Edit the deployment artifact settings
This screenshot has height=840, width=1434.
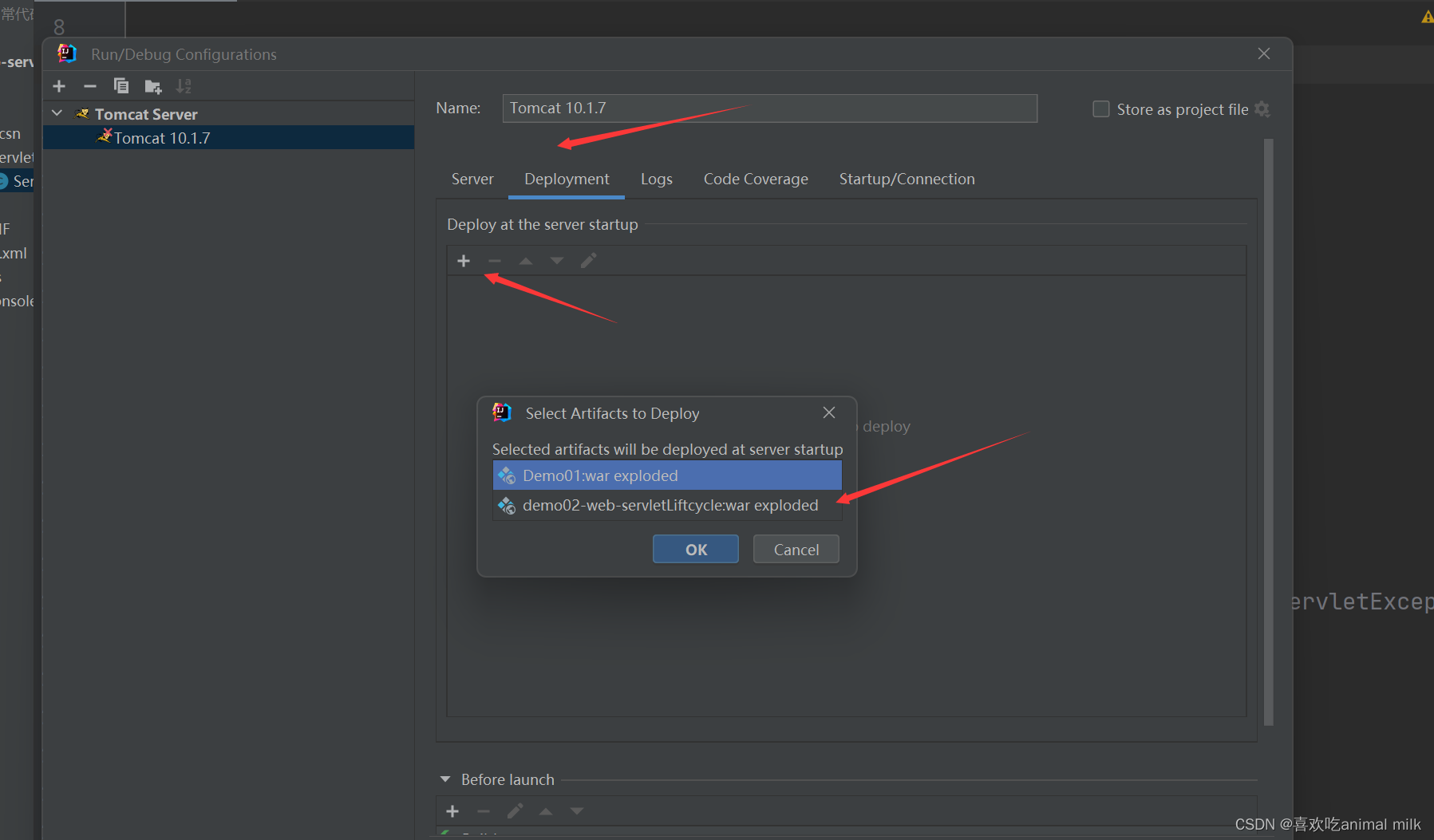coord(589,260)
